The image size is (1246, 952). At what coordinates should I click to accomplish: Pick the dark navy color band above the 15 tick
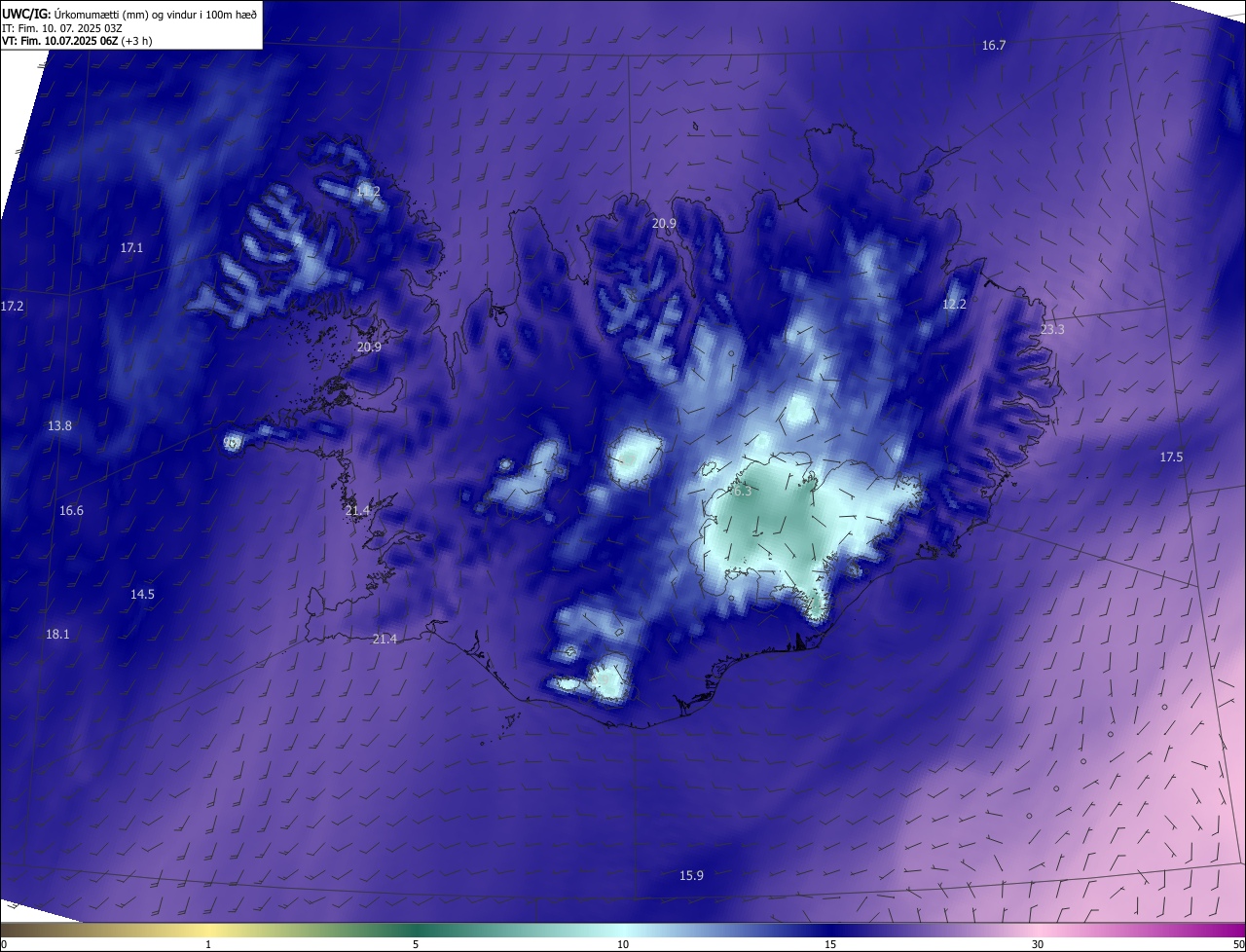tap(830, 930)
